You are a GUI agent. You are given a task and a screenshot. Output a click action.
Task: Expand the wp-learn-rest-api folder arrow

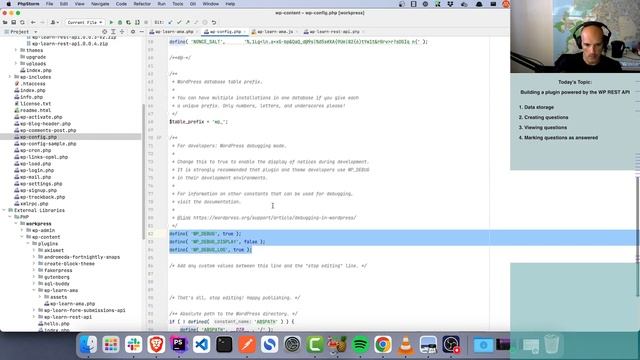[34, 317]
